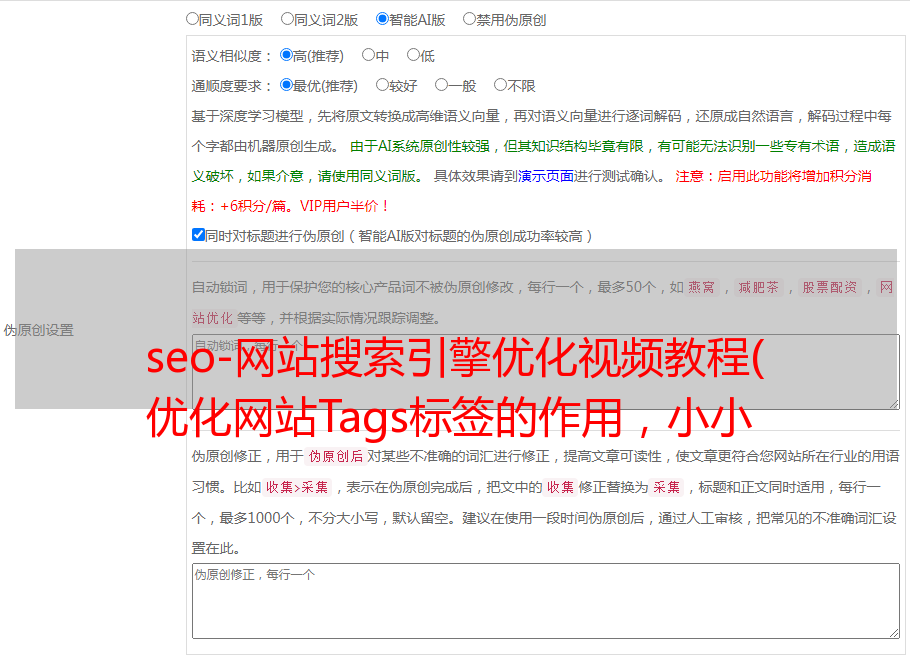Click resize handle of 伪原创修正 textarea
The width and height of the screenshot is (911, 658).
[x=894, y=633]
